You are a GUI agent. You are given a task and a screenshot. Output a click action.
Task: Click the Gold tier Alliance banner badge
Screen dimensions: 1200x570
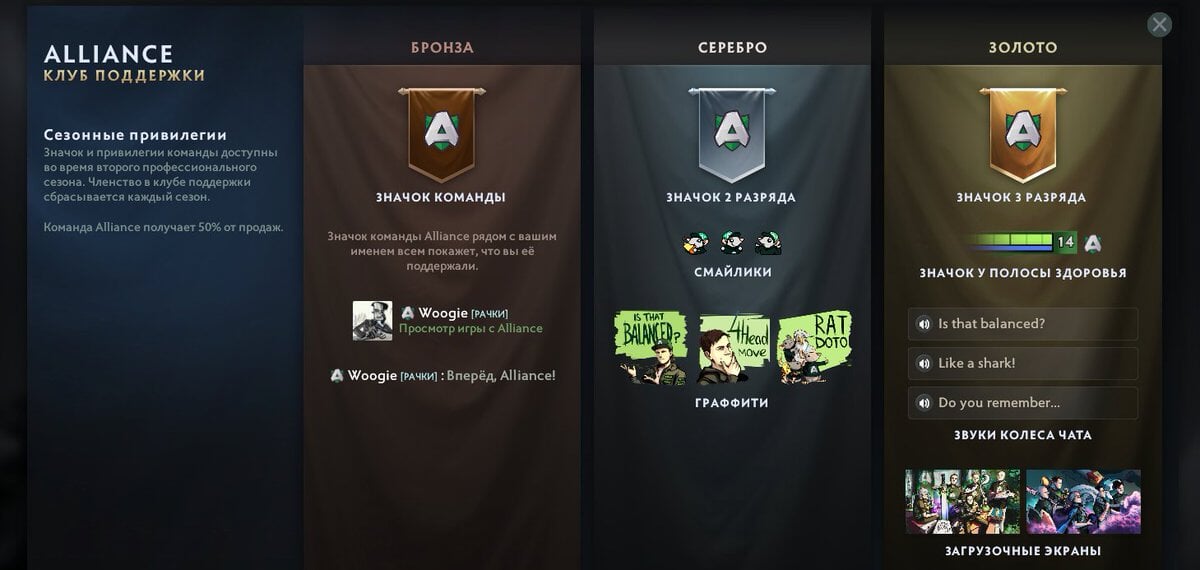1021,133
